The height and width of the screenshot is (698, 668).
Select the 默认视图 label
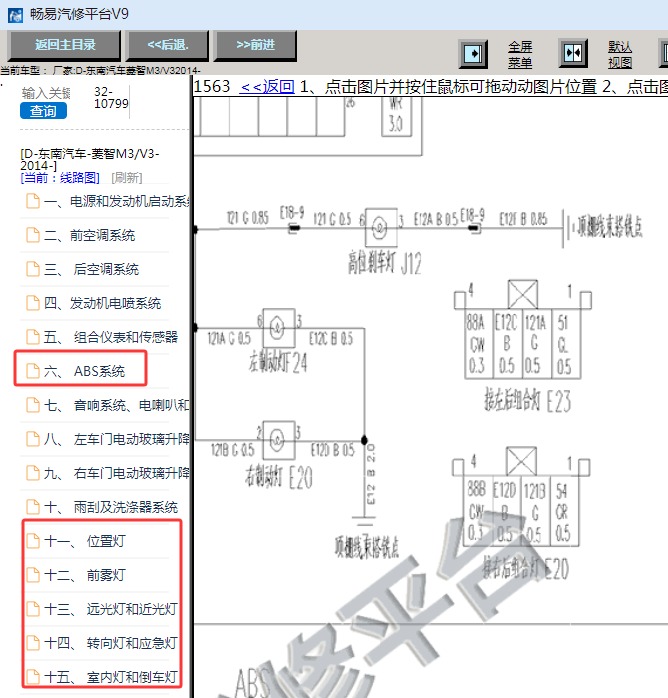[x=620, y=54]
